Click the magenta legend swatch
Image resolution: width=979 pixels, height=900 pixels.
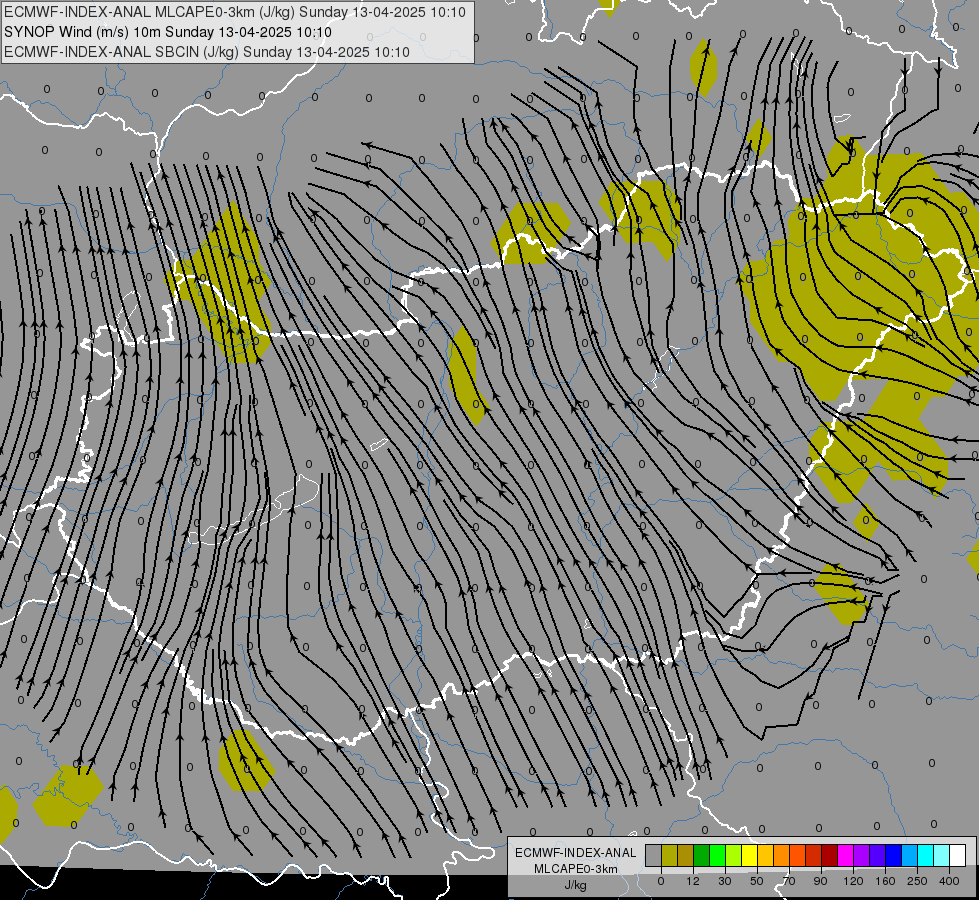pyautogui.click(x=845, y=855)
